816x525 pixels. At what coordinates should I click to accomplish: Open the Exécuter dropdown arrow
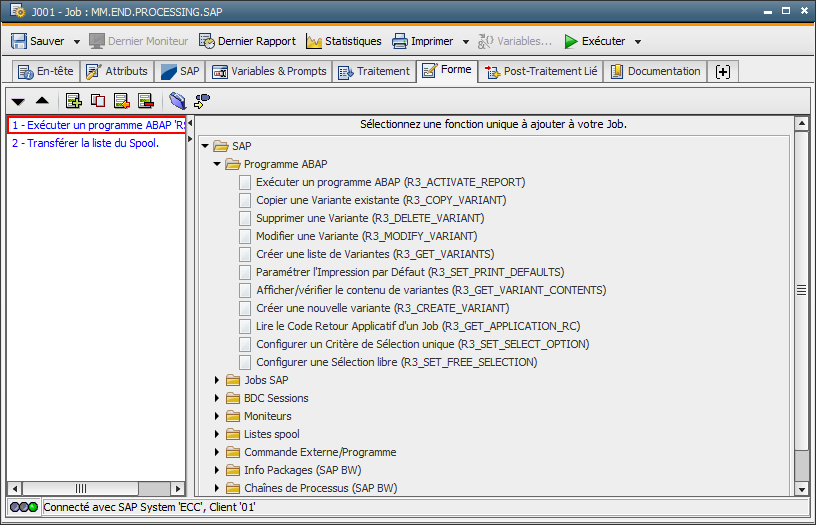638,42
